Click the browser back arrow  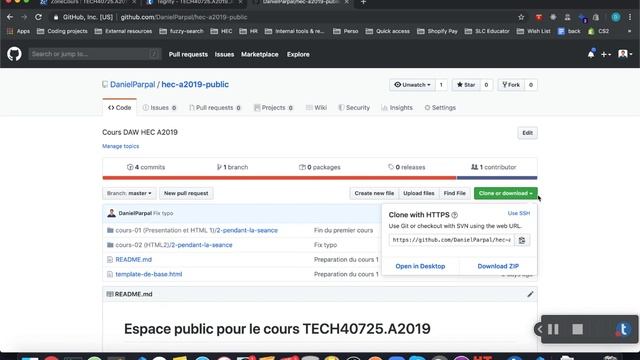click(x=10, y=17)
